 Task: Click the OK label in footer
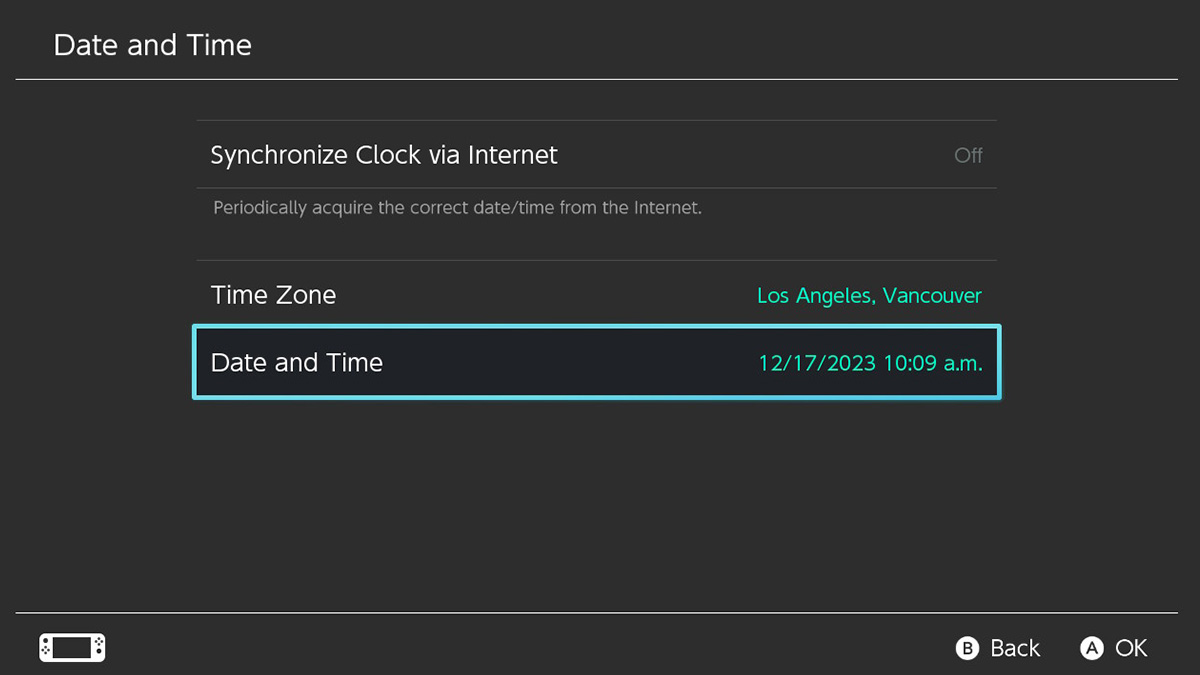click(x=1131, y=648)
